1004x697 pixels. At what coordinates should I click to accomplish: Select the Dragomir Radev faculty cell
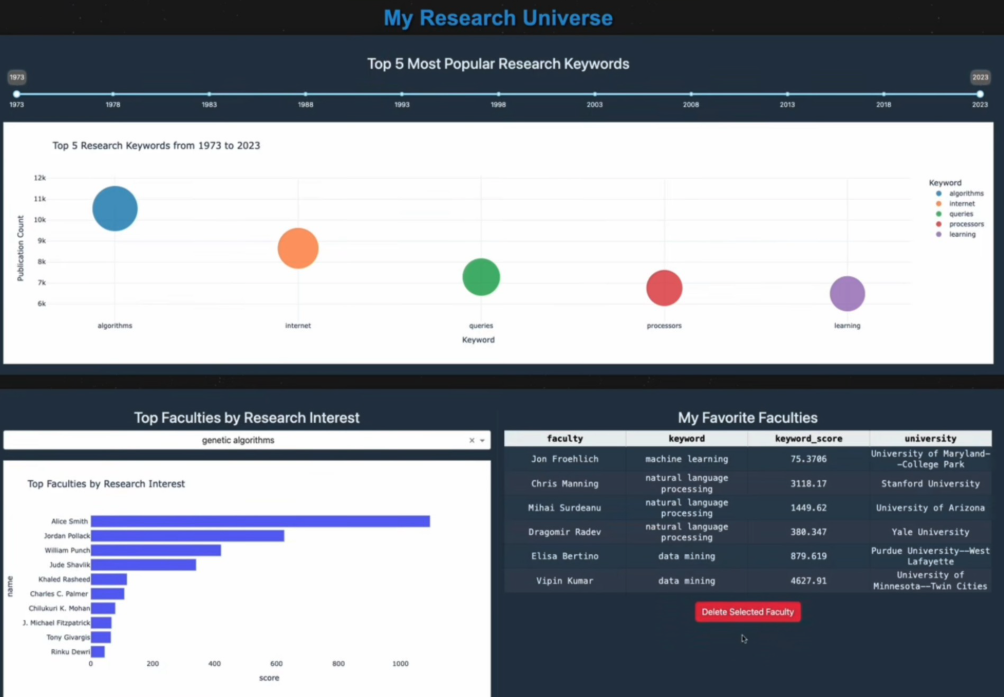pyautogui.click(x=565, y=532)
